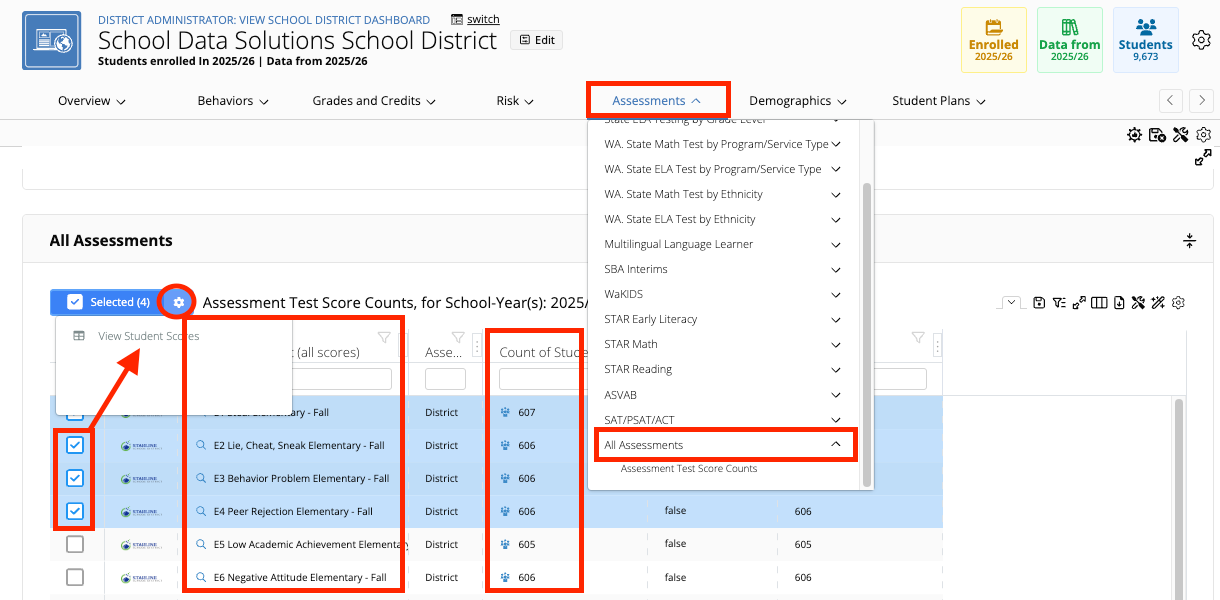The height and width of the screenshot is (600, 1220).
Task: Click the next tabs arrow button
Action: coord(1201,100)
